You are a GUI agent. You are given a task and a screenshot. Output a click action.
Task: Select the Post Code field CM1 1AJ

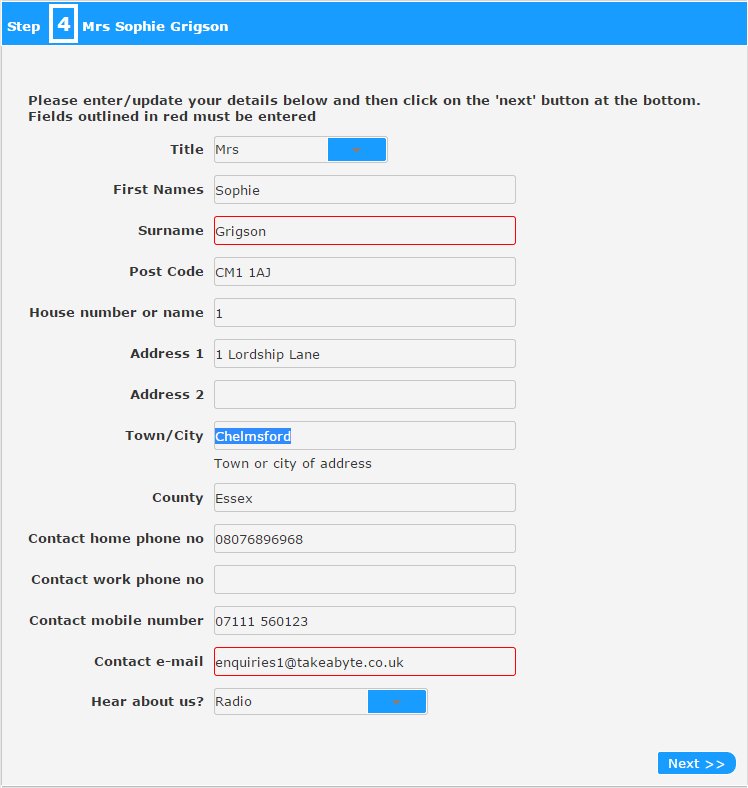point(364,272)
